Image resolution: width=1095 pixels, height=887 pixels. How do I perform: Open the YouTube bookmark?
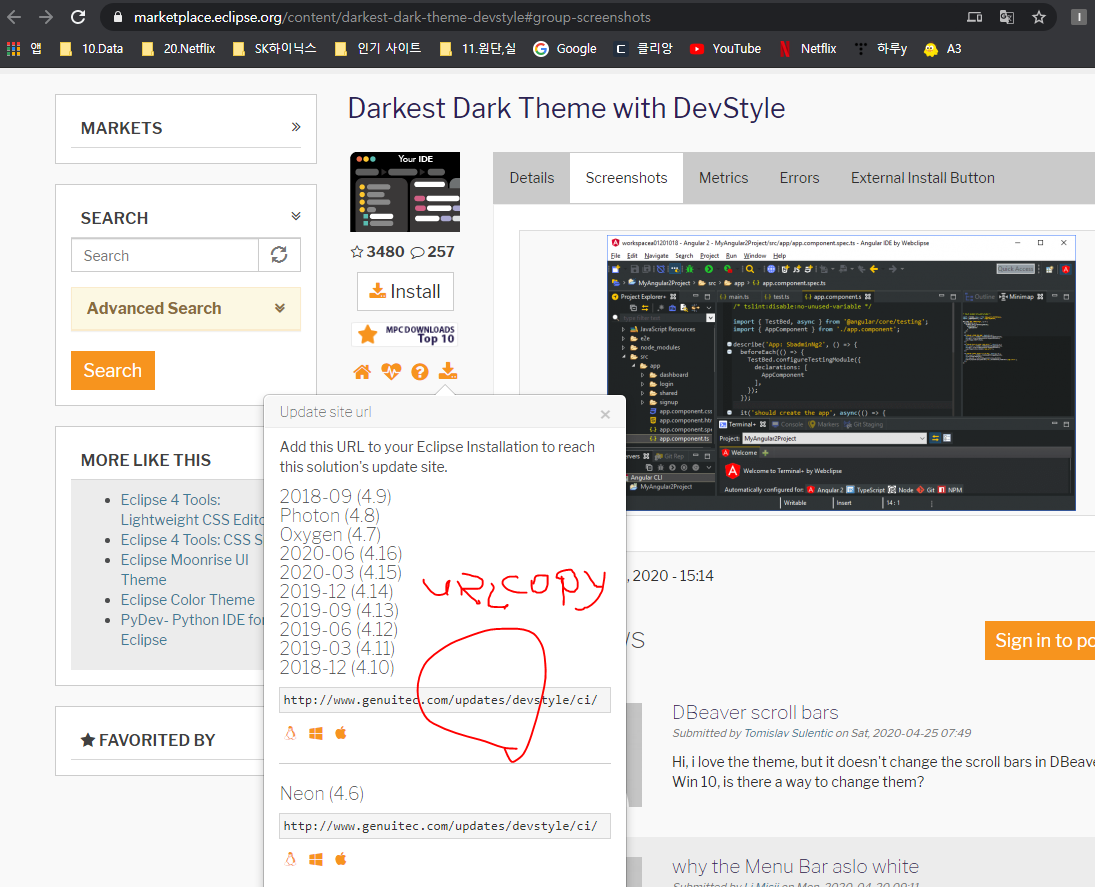(x=726, y=48)
